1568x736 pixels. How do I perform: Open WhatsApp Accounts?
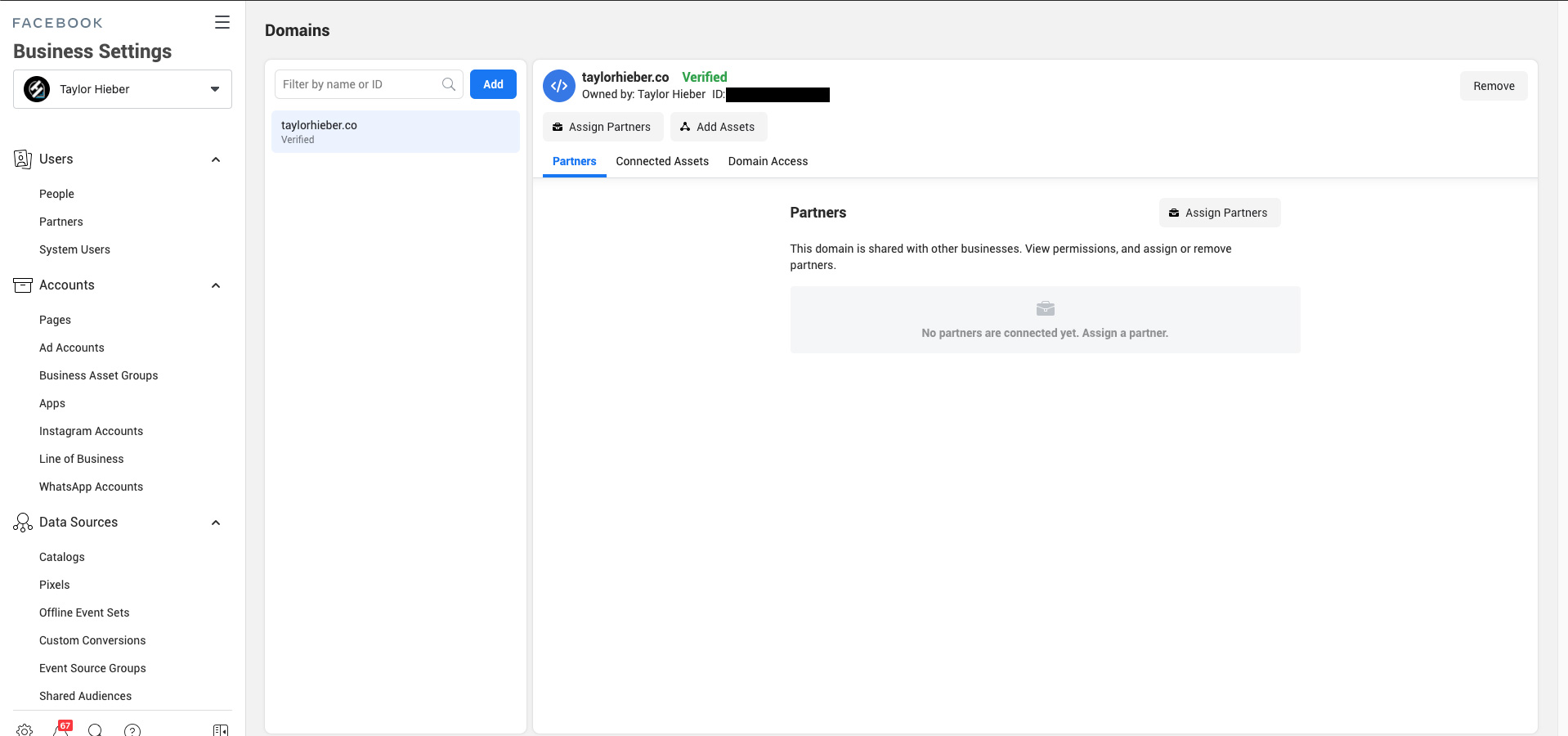(91, 487)
